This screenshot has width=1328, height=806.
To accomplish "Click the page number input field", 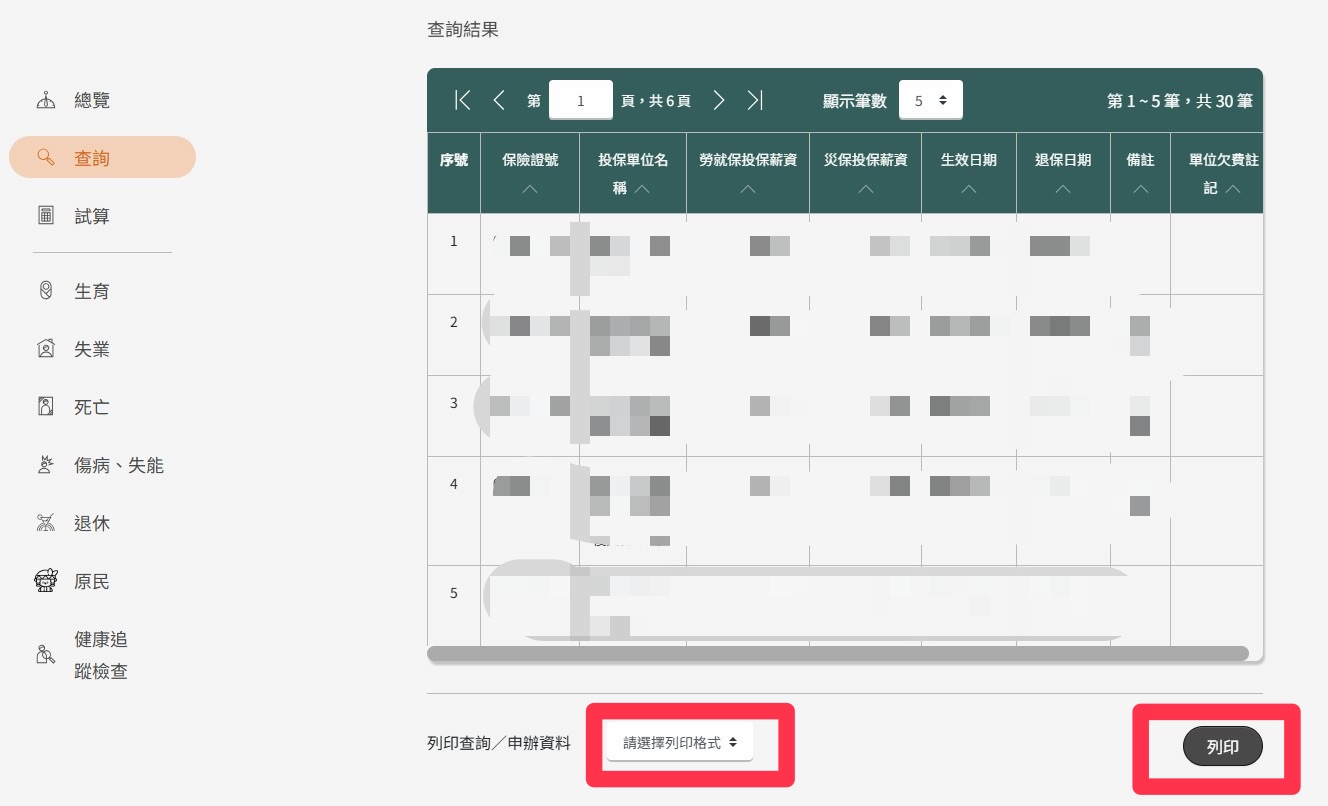I will click(581, 101).
